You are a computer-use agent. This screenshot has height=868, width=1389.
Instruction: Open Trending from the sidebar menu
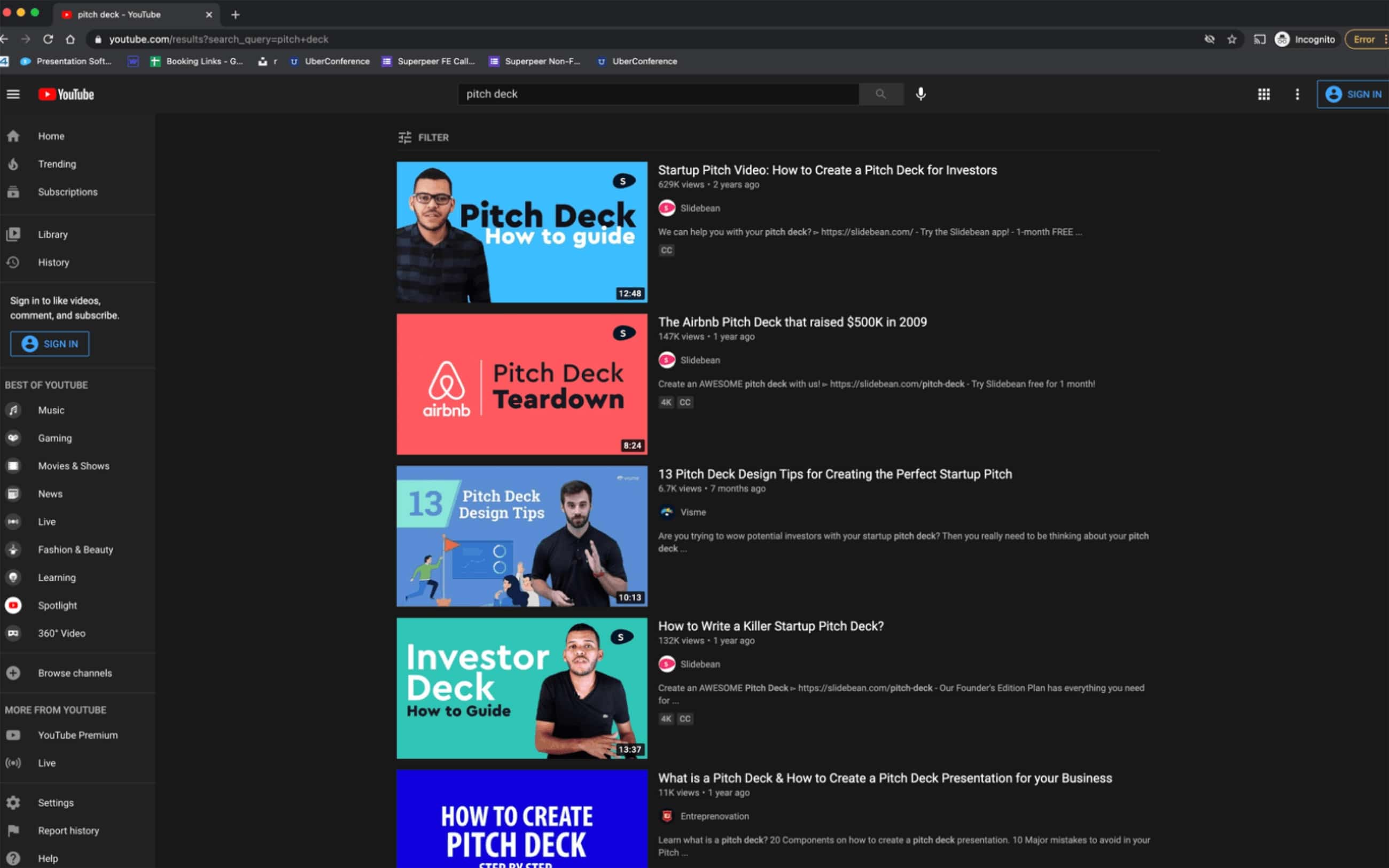point(57,163)
